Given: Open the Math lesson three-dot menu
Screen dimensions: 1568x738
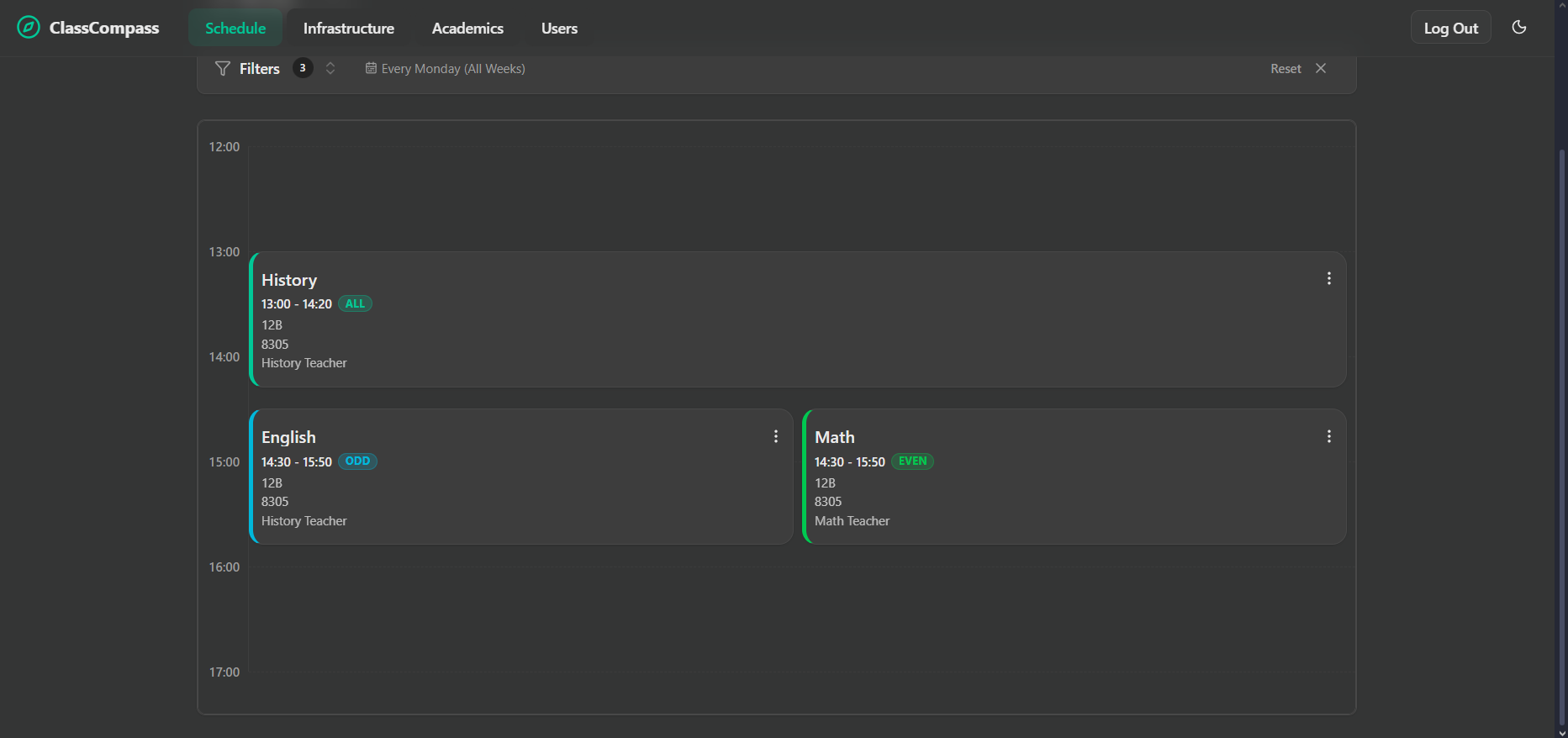Looking at the screenshot, I should [x=1328, y=436].
